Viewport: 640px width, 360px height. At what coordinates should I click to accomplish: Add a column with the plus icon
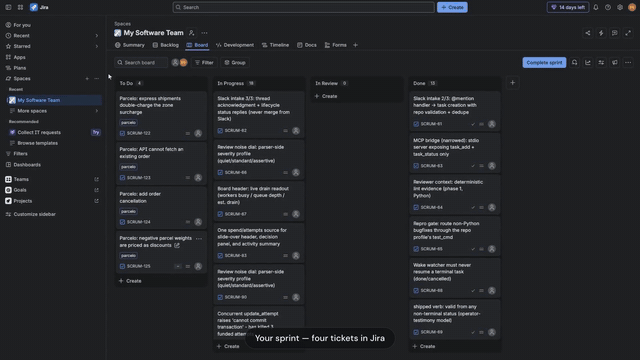[x=513, y=83]
